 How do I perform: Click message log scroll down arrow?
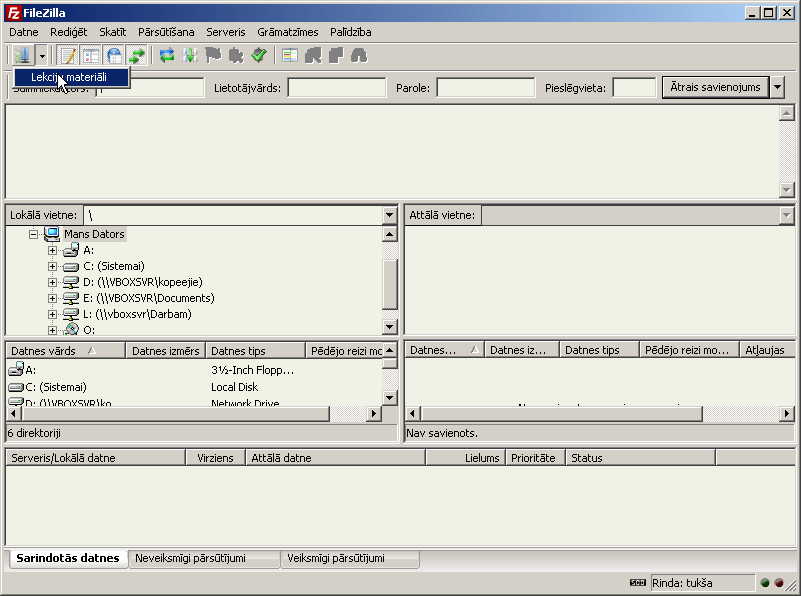point(787,190)
